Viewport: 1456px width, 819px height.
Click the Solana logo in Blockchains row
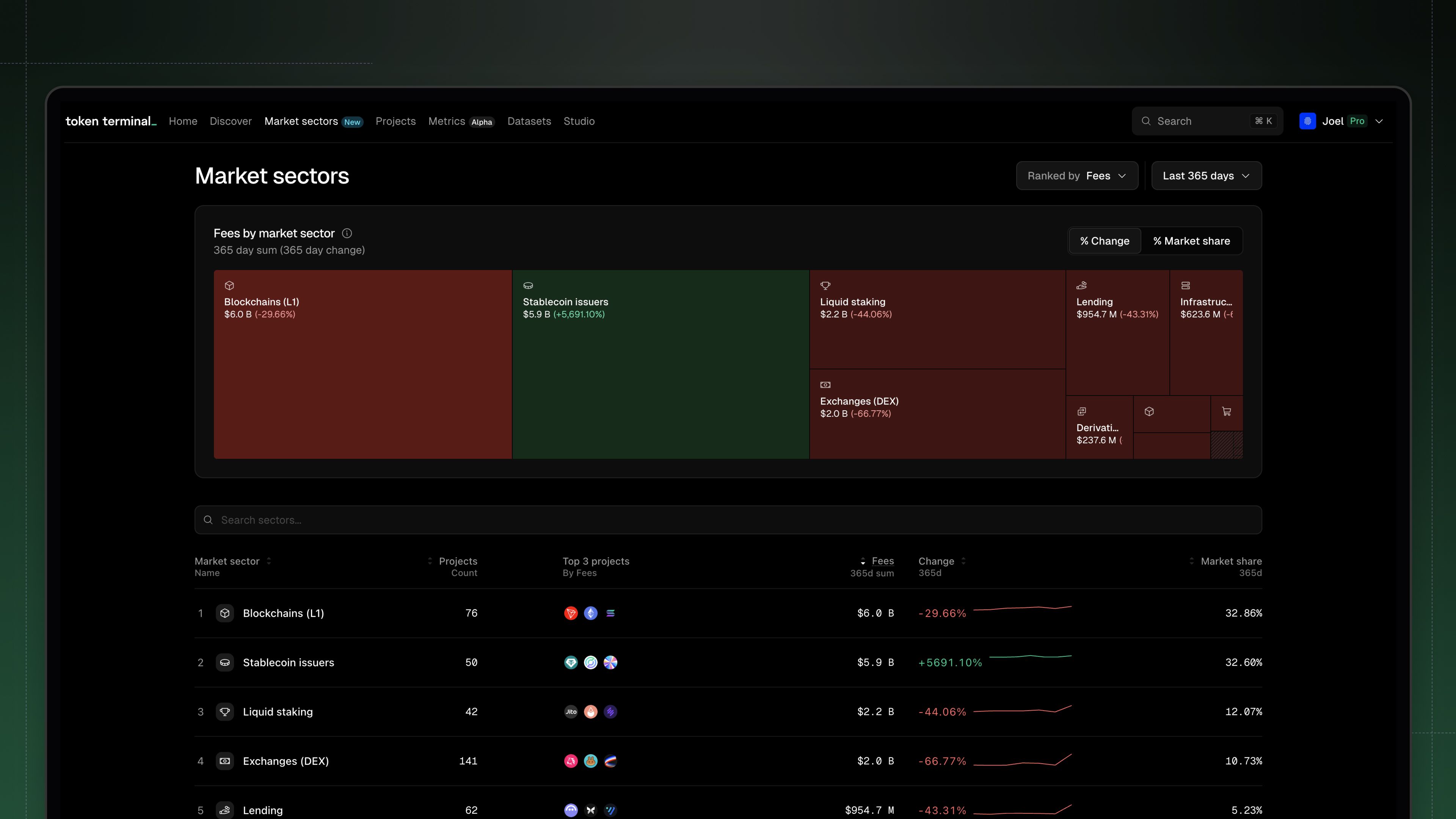tap(610, 613)
